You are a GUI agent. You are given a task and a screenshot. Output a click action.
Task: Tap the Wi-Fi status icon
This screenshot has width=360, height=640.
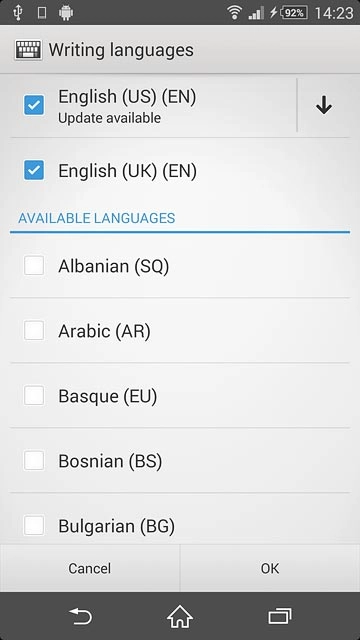(x=234, y=13)
